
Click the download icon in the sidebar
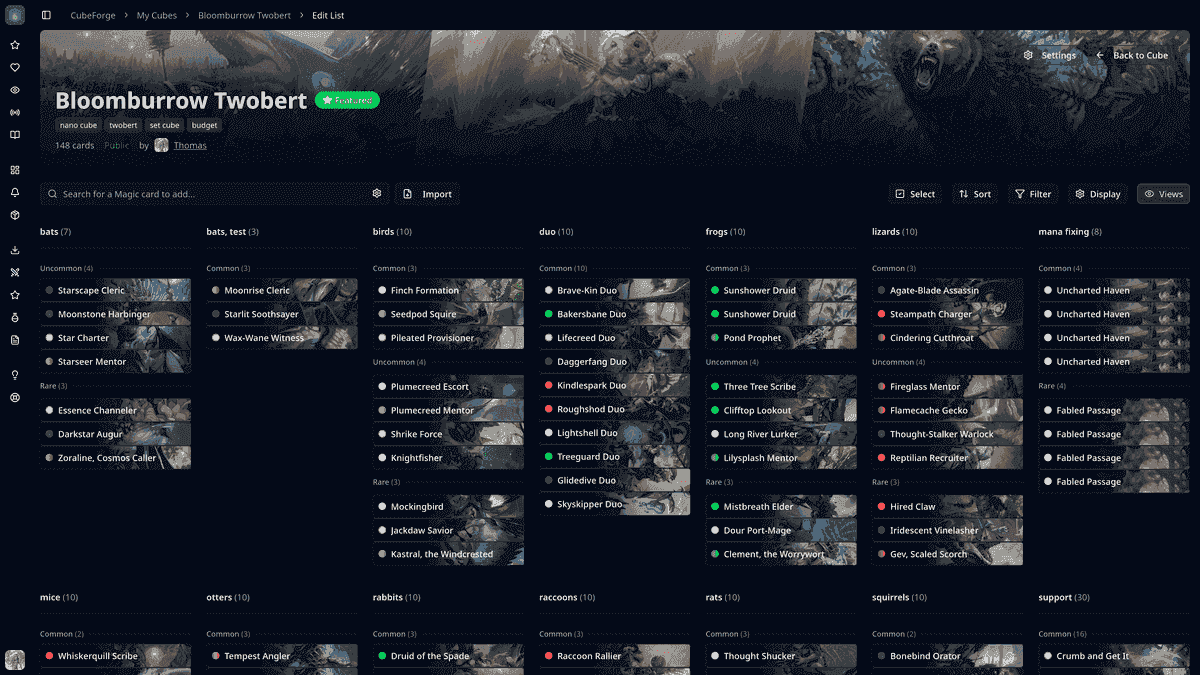15,250
